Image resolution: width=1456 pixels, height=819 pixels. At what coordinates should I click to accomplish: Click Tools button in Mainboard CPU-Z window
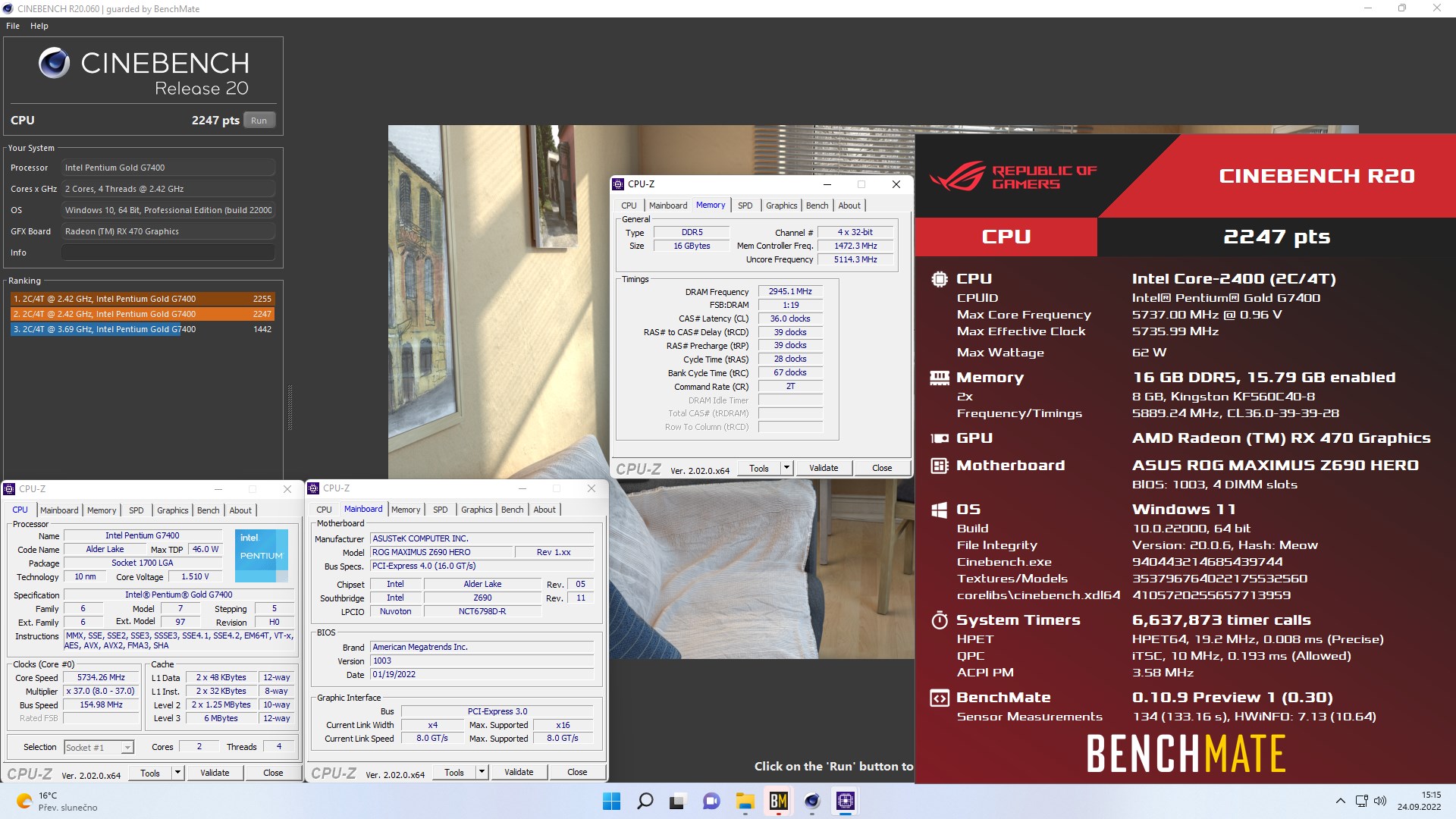pyautogui.click(x=454, y=772)
